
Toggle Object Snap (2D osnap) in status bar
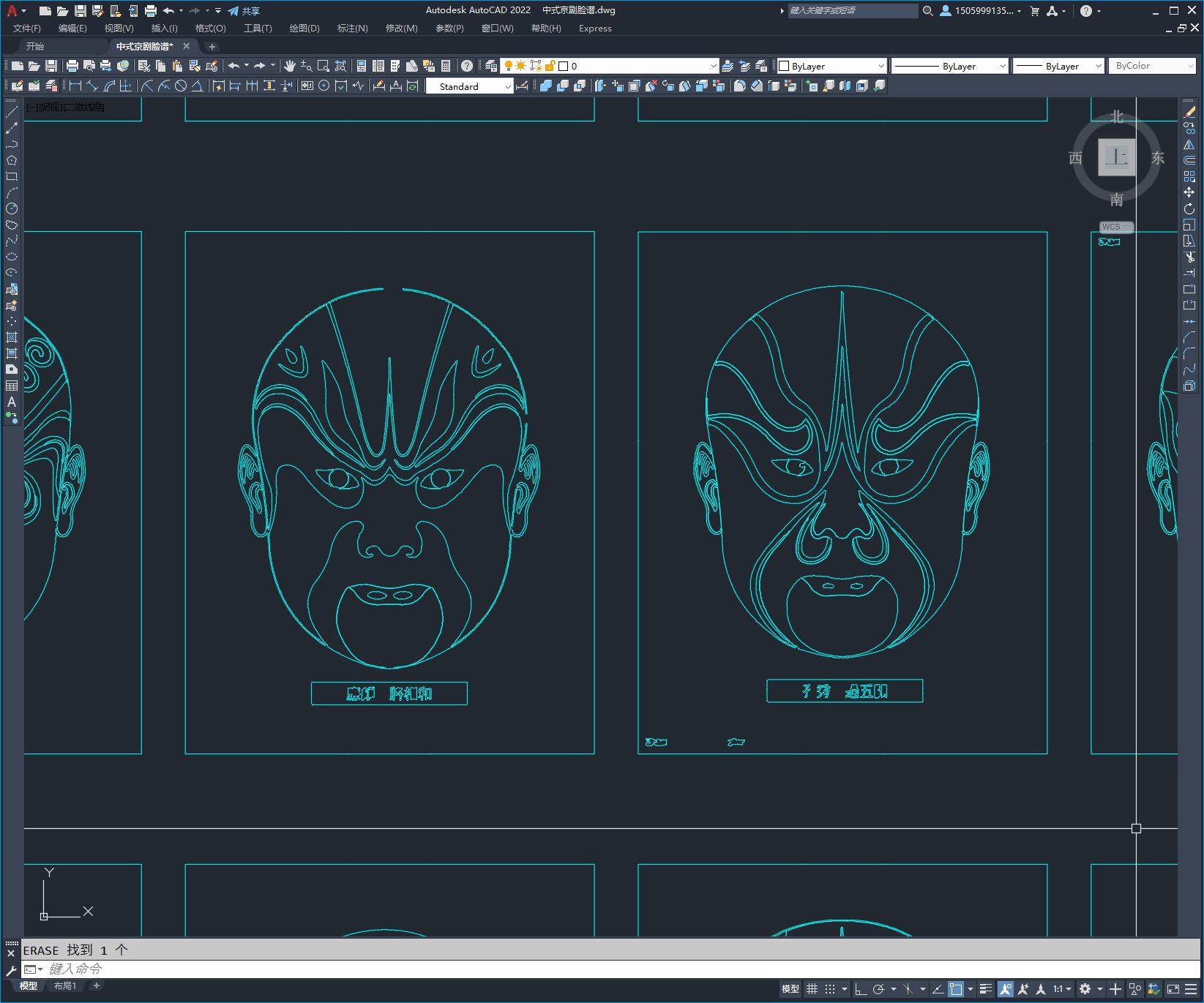[x=956, y=989]
